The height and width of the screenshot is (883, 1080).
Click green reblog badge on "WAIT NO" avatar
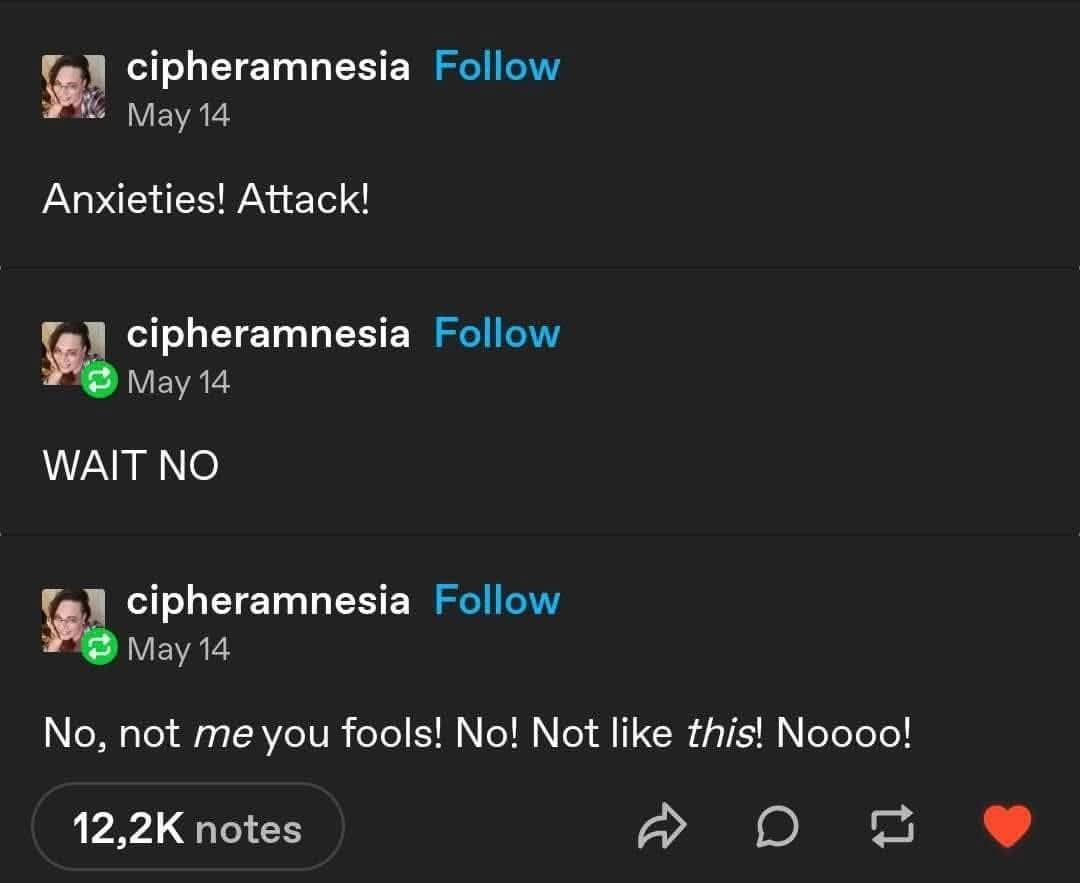[x=99, y=380]
